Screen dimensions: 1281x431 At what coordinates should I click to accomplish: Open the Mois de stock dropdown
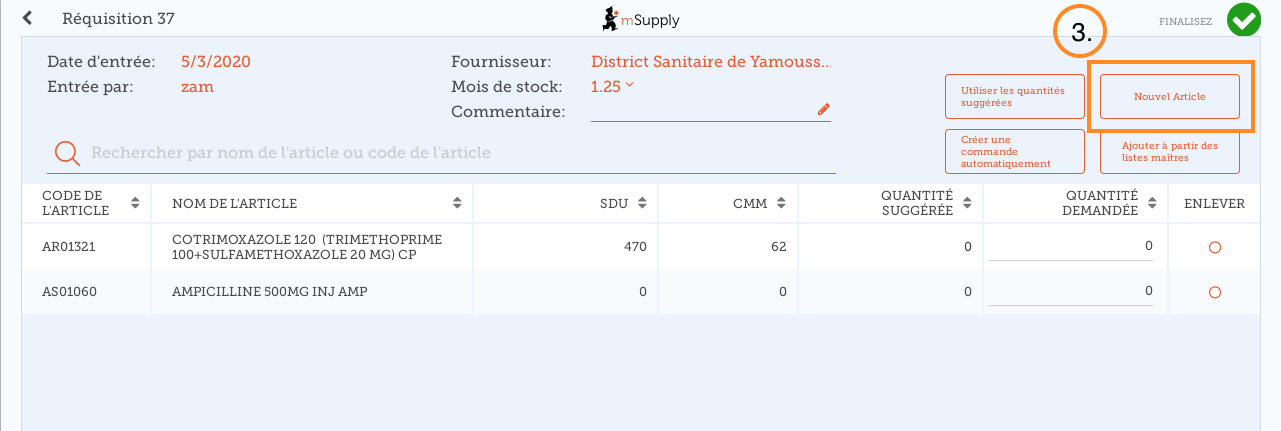tap(629, 86)
